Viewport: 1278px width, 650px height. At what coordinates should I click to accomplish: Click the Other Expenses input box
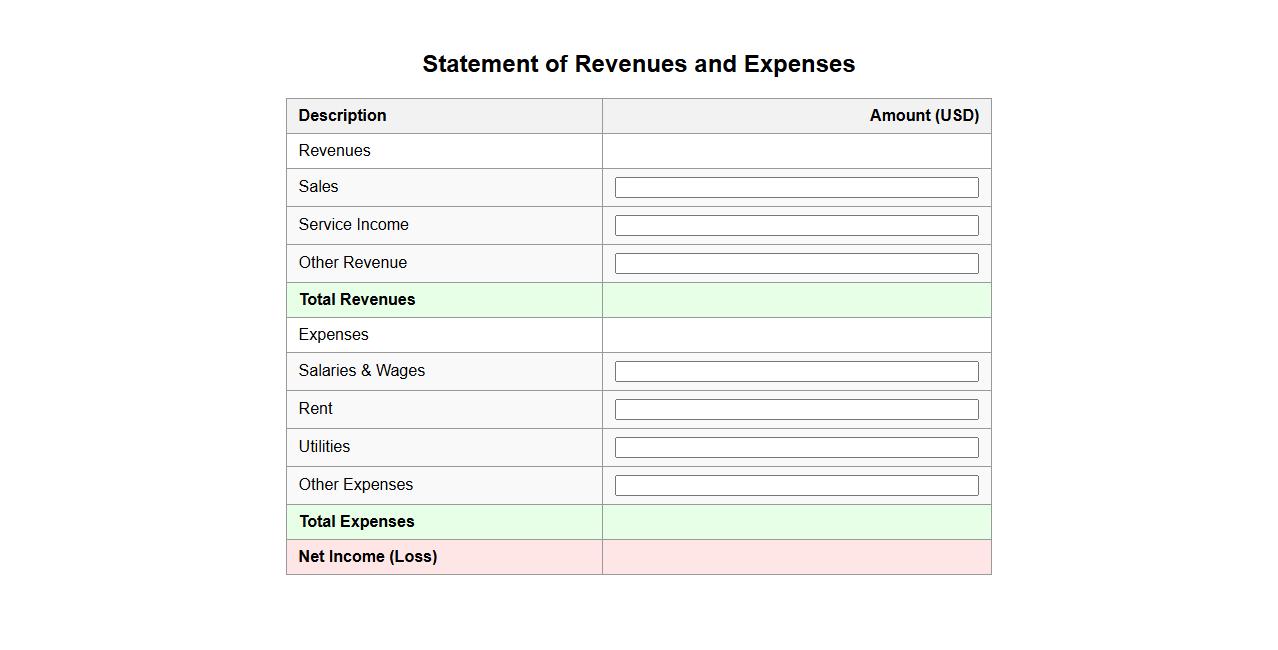[796, 486]
